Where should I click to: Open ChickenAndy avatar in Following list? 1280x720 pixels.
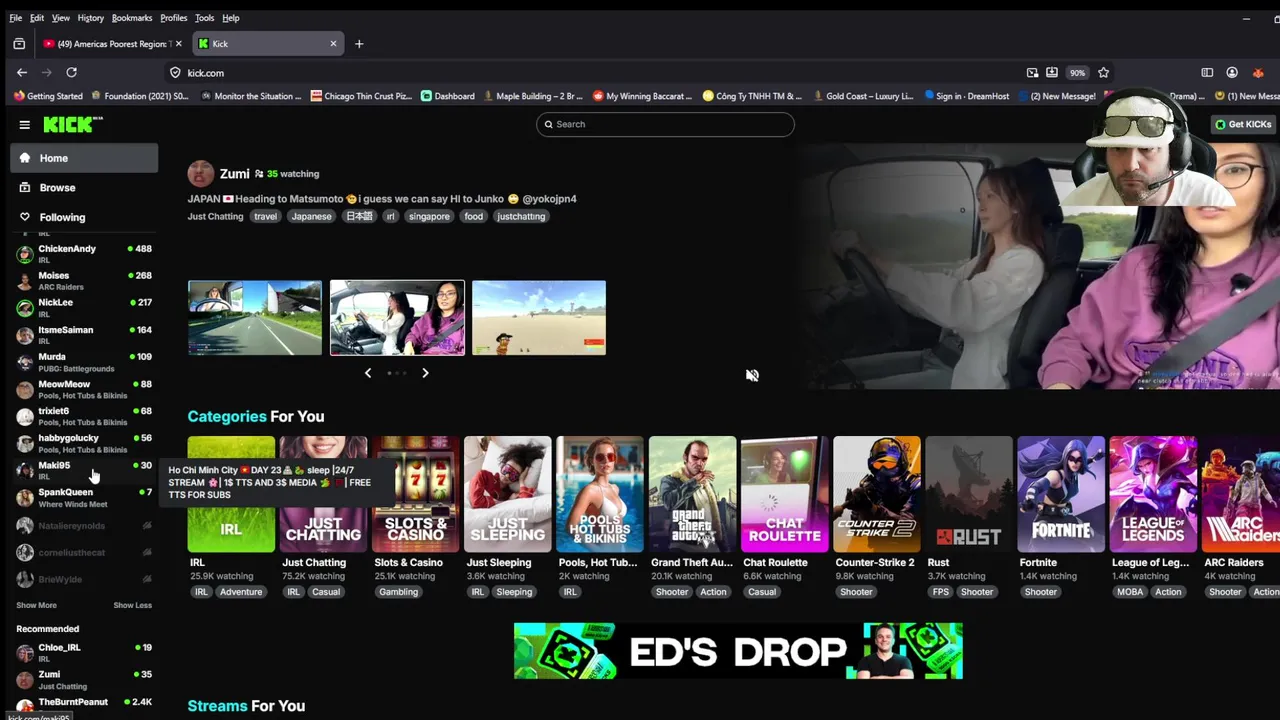[25, 254]
